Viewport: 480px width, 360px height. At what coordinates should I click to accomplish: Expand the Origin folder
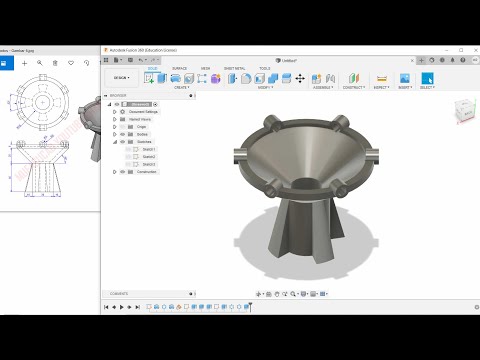coord(115,127)
